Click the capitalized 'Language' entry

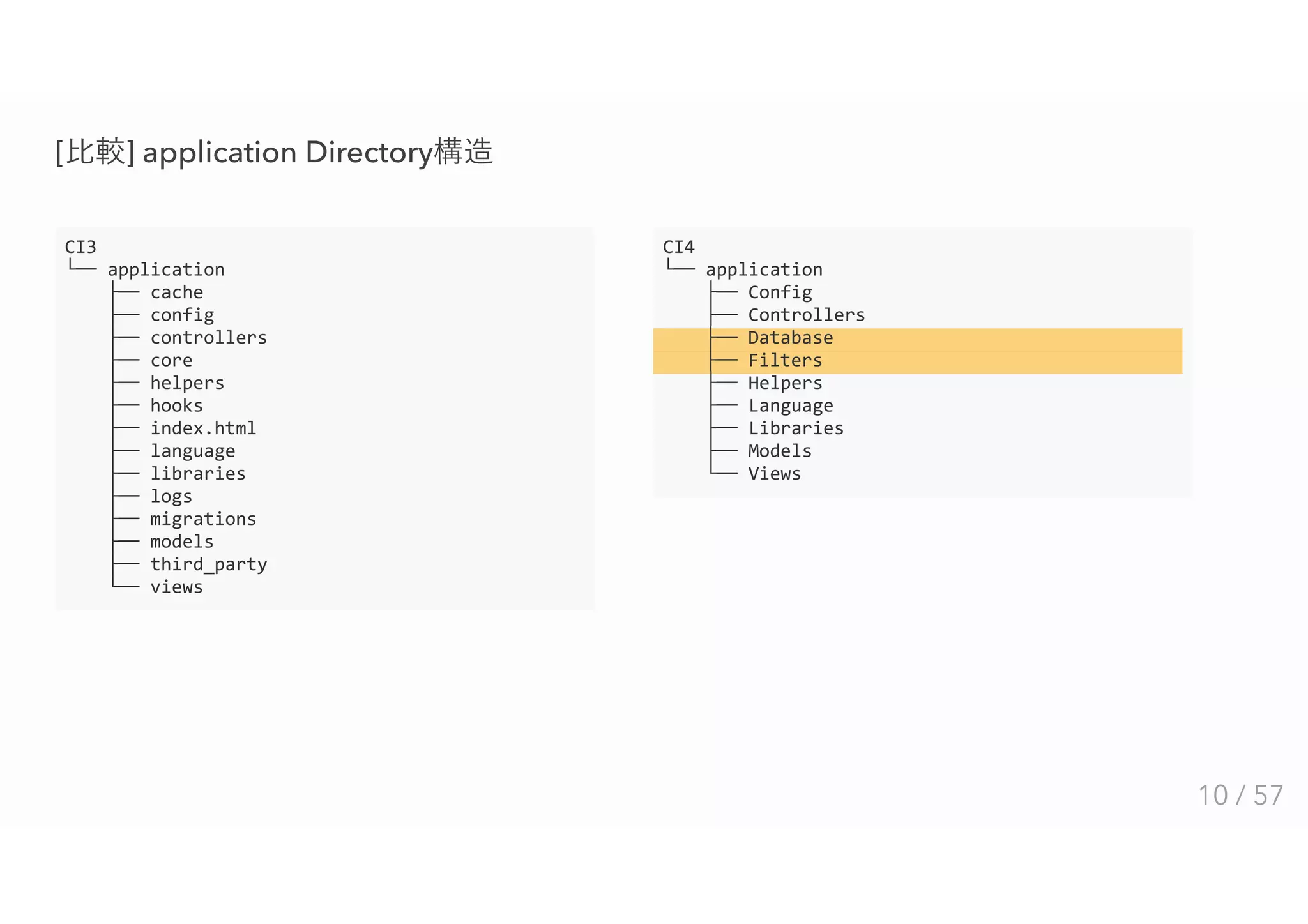(x=791, y=405)
